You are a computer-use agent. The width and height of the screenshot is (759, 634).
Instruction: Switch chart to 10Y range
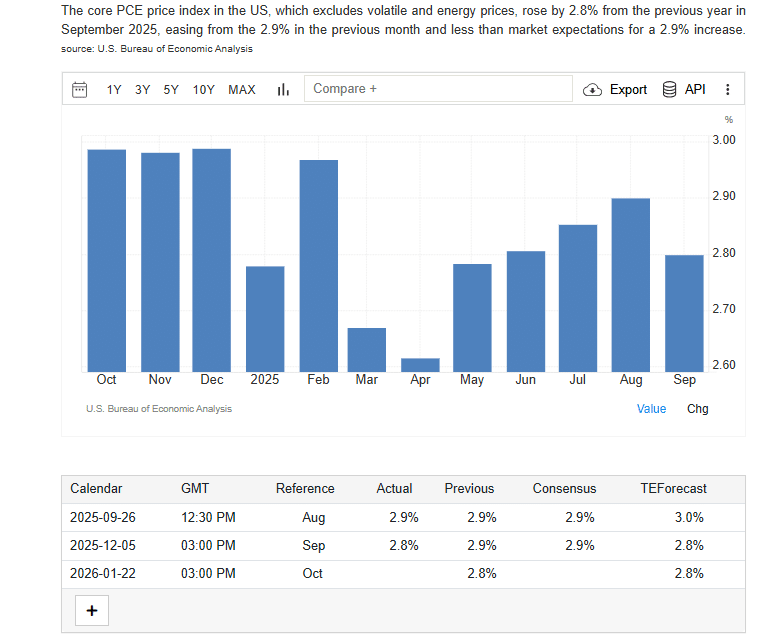204,90
